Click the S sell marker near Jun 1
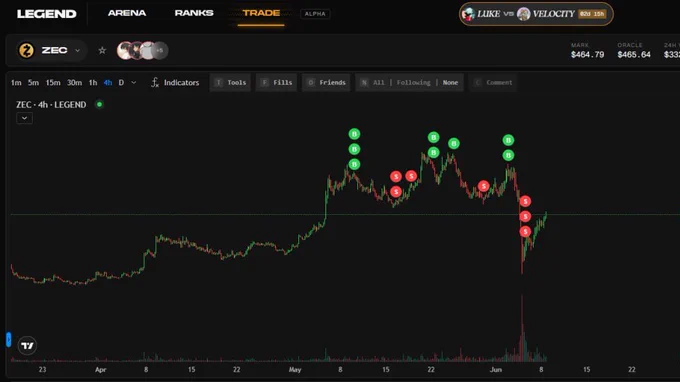680x382 pixels. point(484,186)
